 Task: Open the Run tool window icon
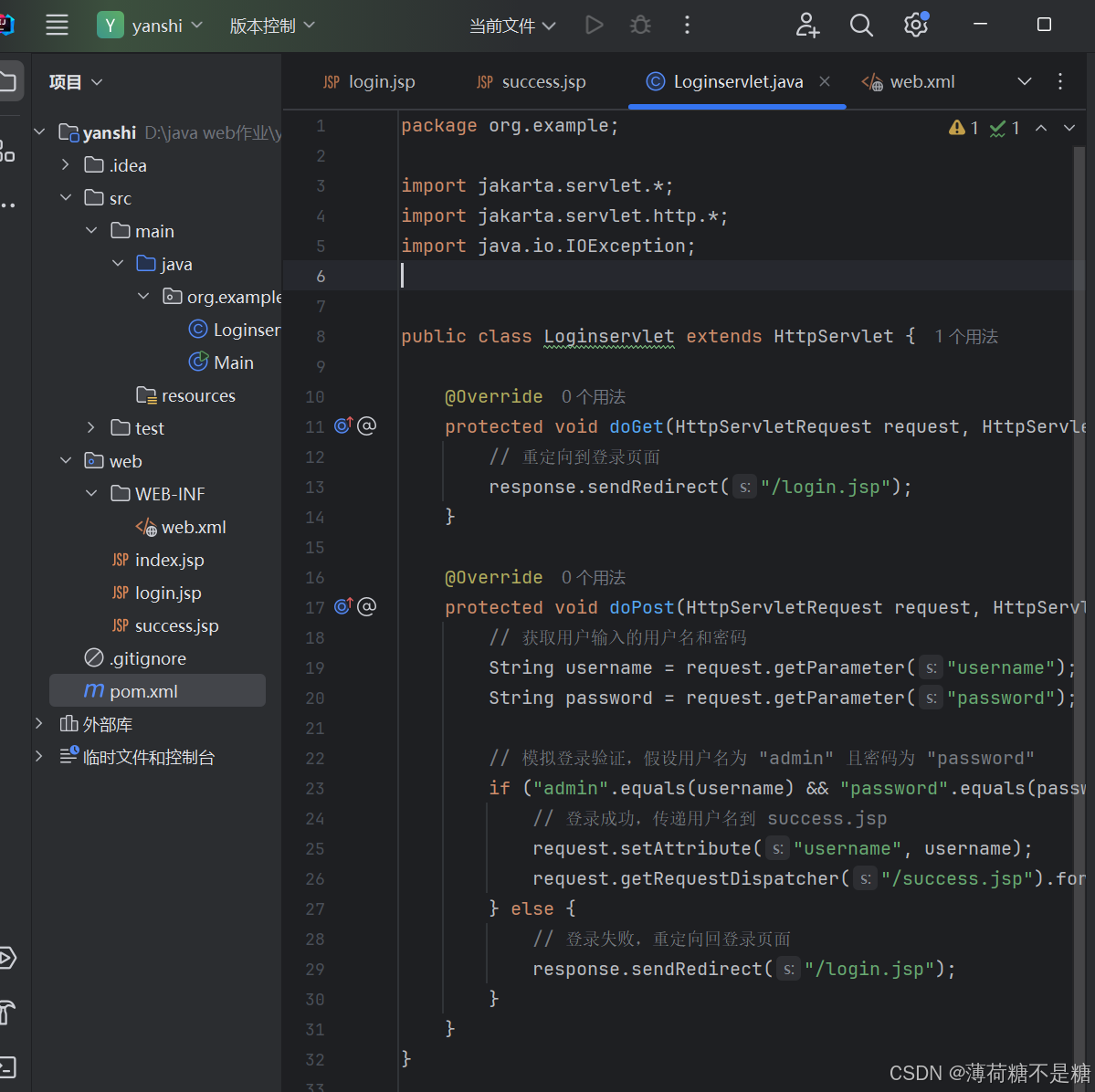tap(7, 957)
